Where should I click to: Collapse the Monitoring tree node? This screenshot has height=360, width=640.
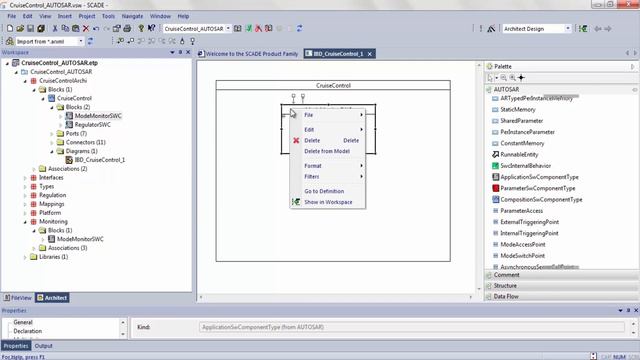[x=25, y=222]
